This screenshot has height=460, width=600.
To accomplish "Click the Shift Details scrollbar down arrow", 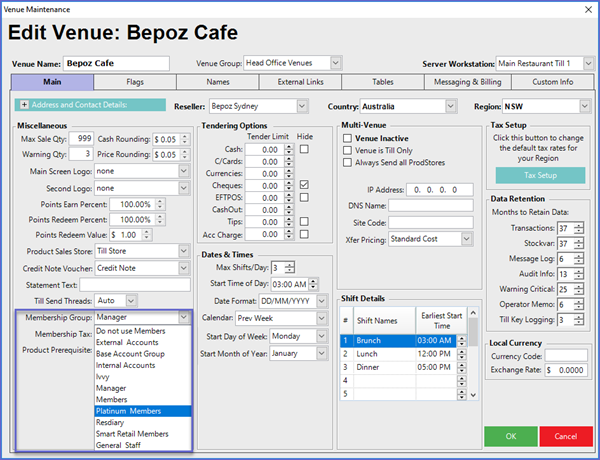I will 473,395.
